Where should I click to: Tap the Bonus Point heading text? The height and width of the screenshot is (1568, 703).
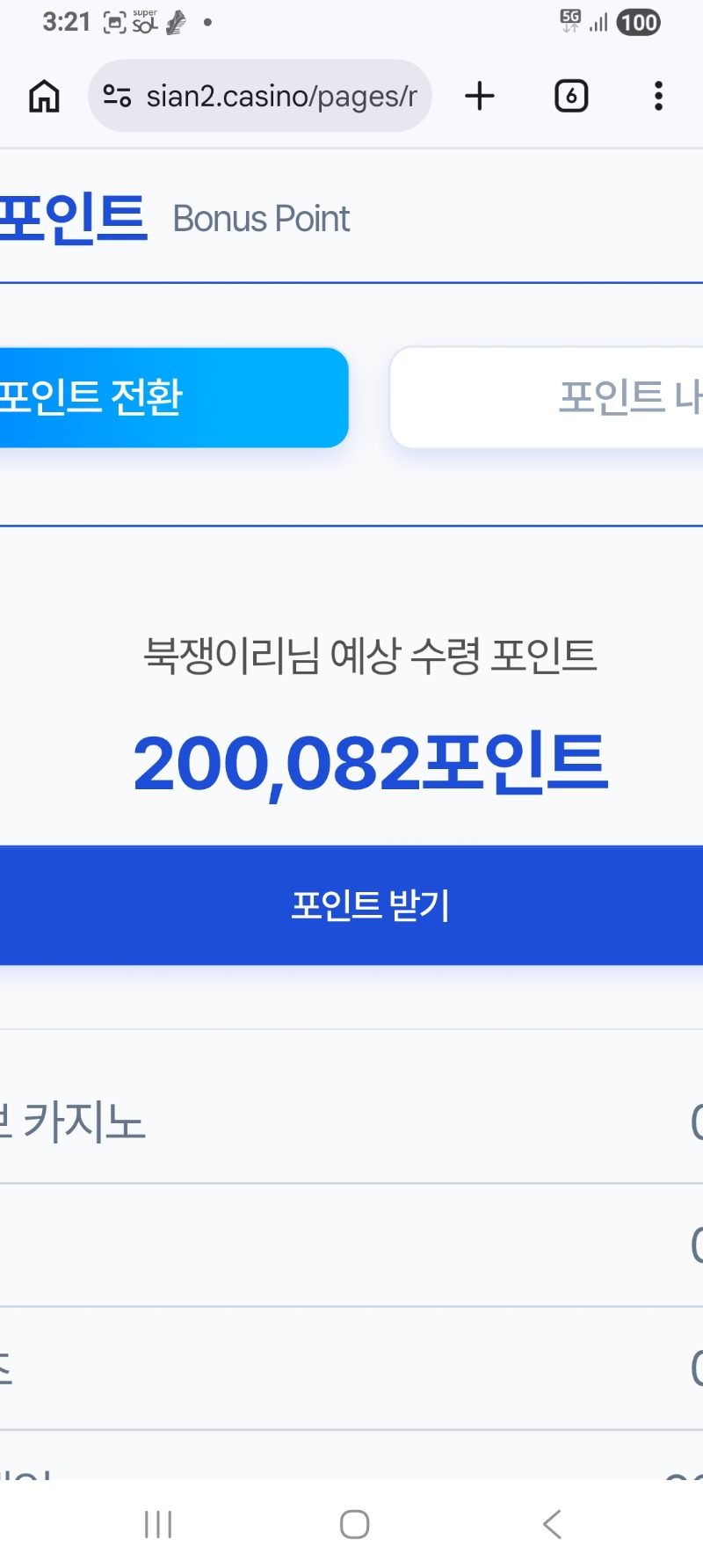click(261, 219)
